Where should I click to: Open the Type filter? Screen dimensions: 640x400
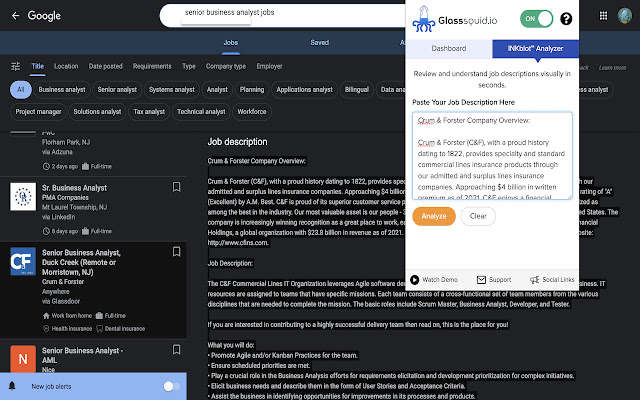189,66
